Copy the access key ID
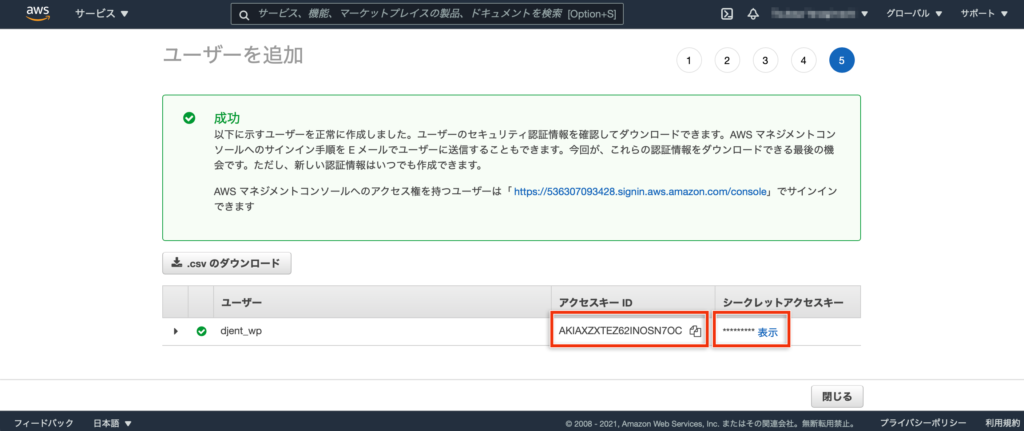The height and width of the screenshot is (431, 1024). pos(696,331)
